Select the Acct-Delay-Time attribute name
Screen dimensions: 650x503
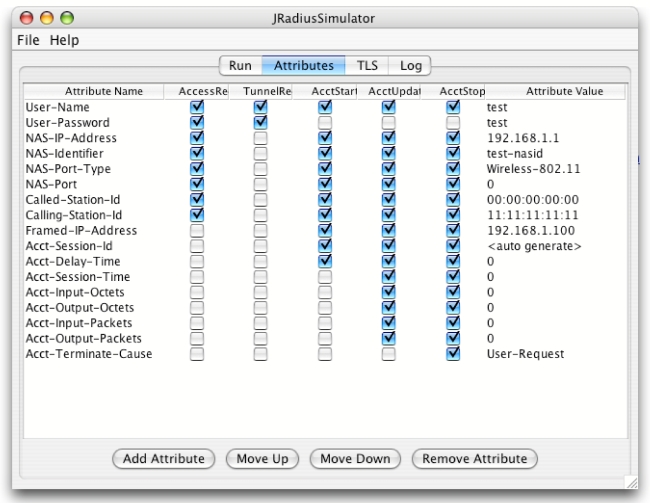(73, 261)
